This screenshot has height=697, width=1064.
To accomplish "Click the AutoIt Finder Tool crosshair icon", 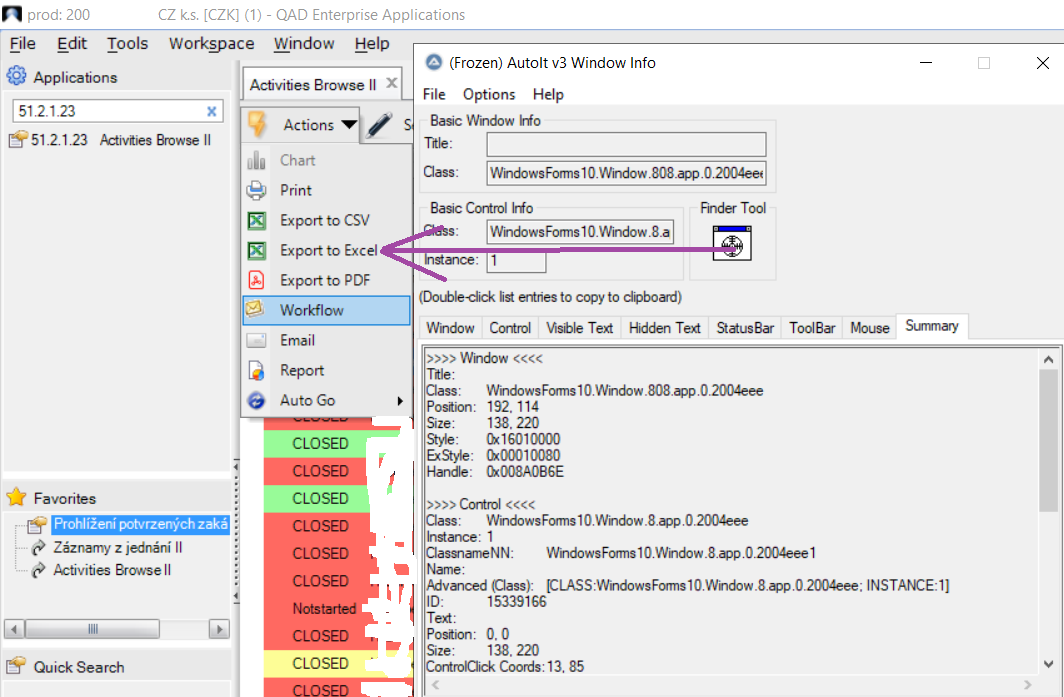I will pyautogui.click(x=732, y=243).
